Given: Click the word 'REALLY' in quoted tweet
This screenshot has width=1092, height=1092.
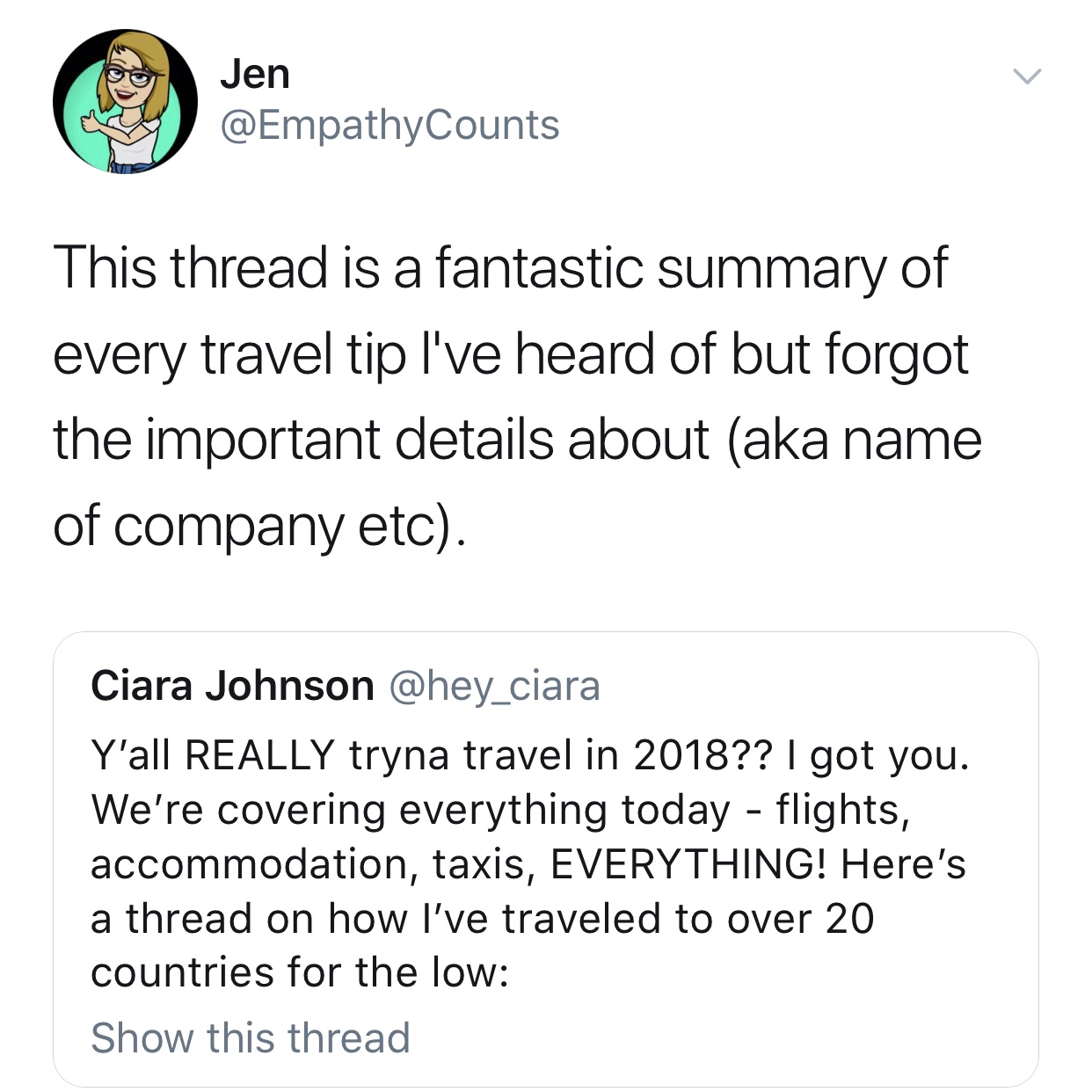Looking at the screenshot, I should pyautogui.click(x=260, y=755).
